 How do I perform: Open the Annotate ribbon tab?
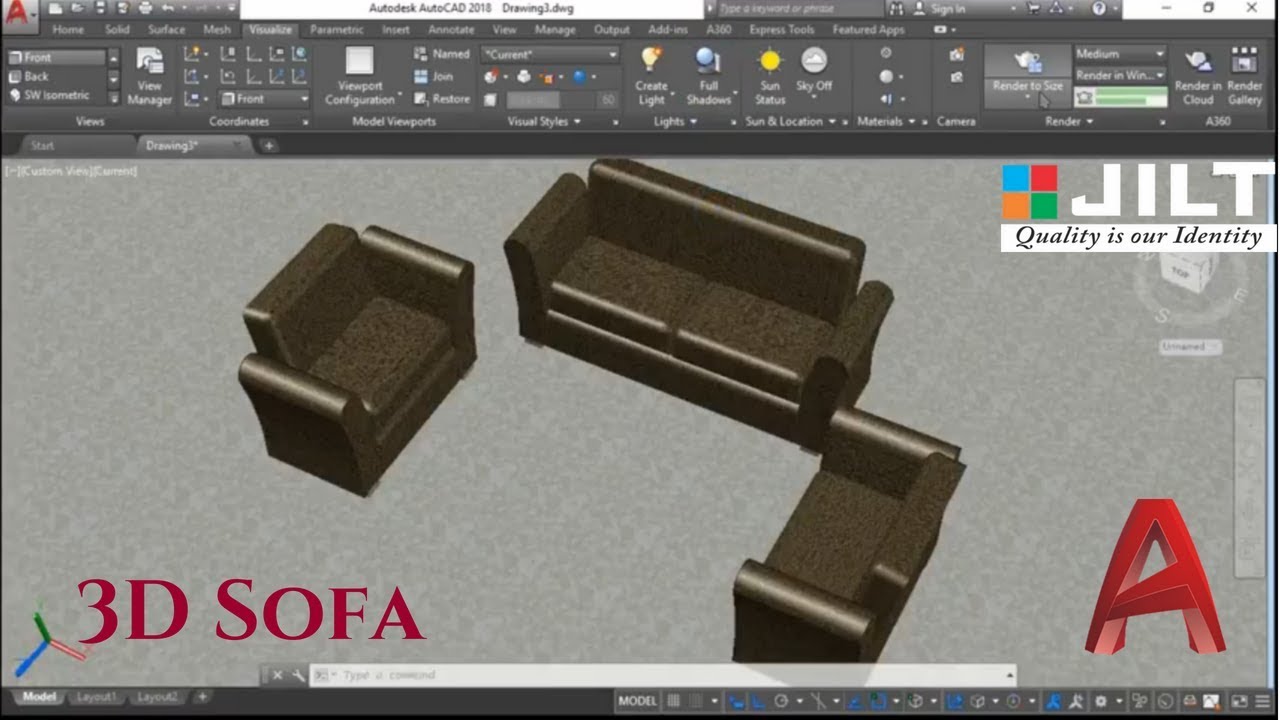(451, 30)
